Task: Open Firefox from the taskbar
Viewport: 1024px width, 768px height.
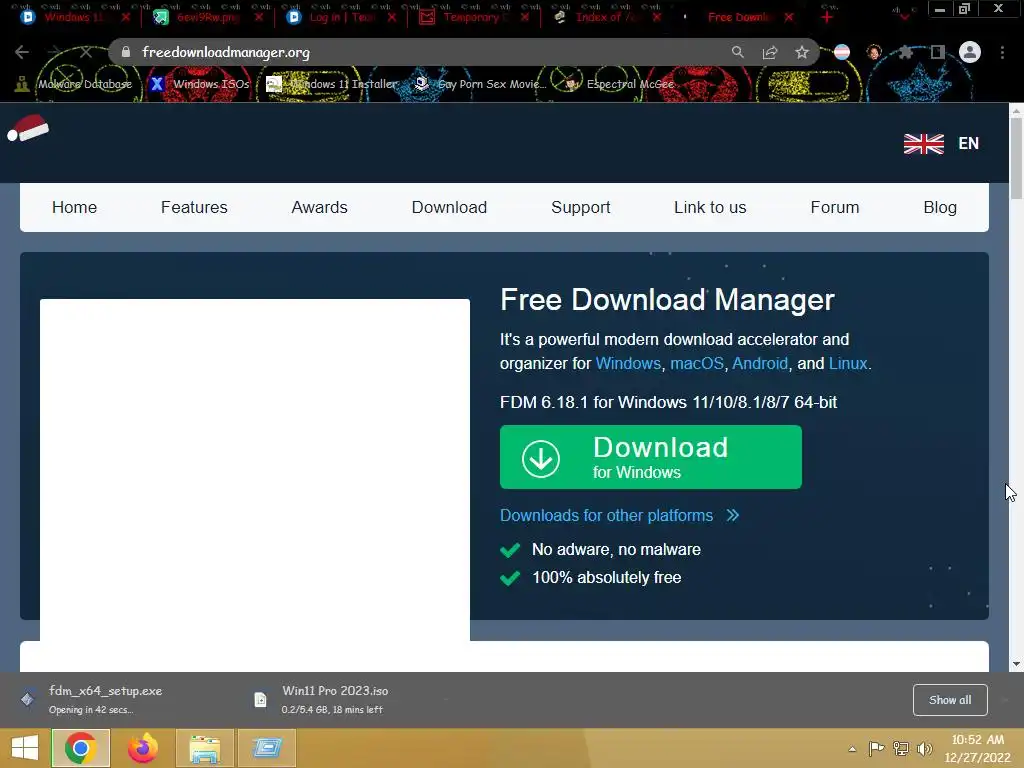Action: point(142,748)
